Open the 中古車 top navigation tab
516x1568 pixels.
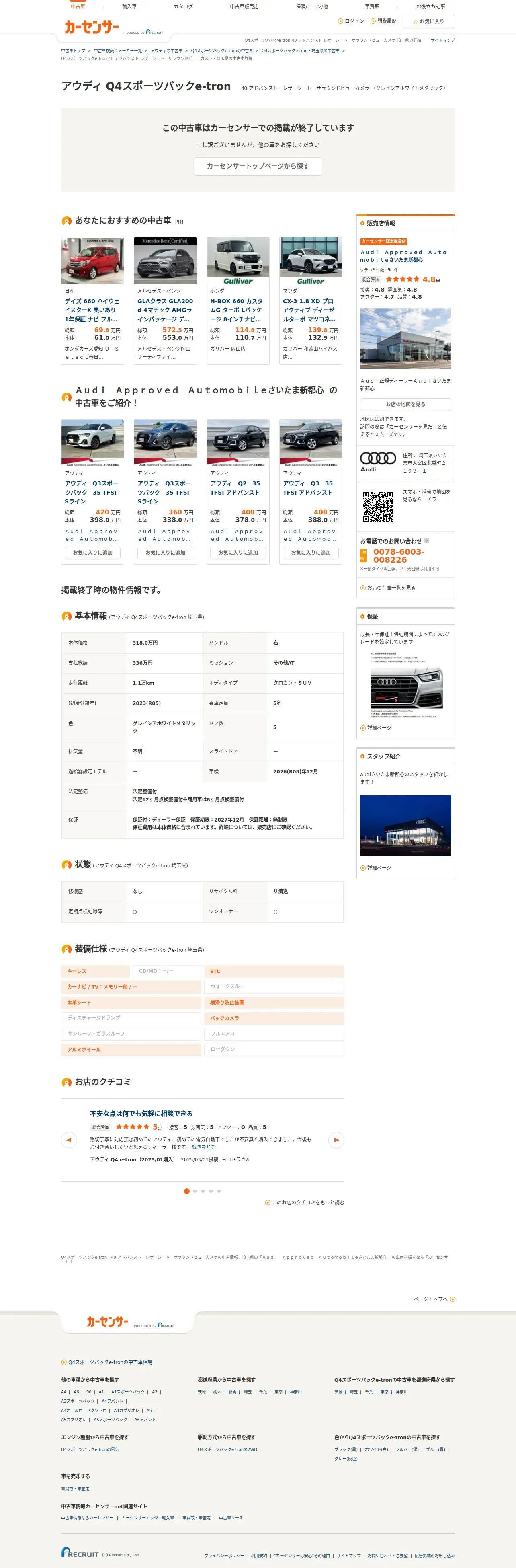[x=78, y=6]
